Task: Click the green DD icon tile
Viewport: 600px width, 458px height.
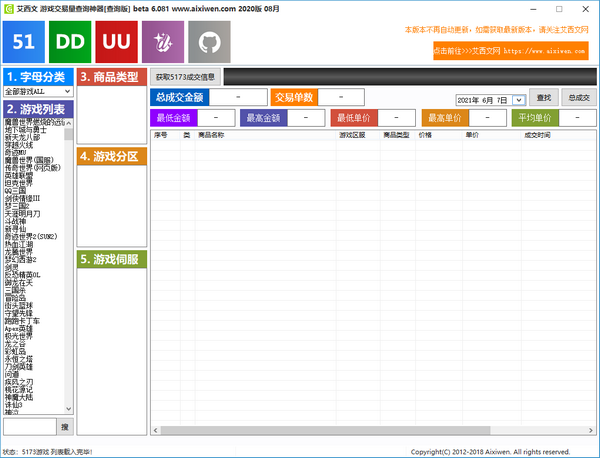Action: (x=71, y=42)
